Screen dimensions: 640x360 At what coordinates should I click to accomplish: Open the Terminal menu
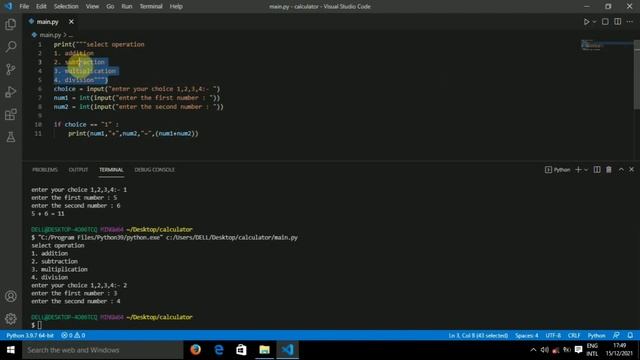[151, 7]
